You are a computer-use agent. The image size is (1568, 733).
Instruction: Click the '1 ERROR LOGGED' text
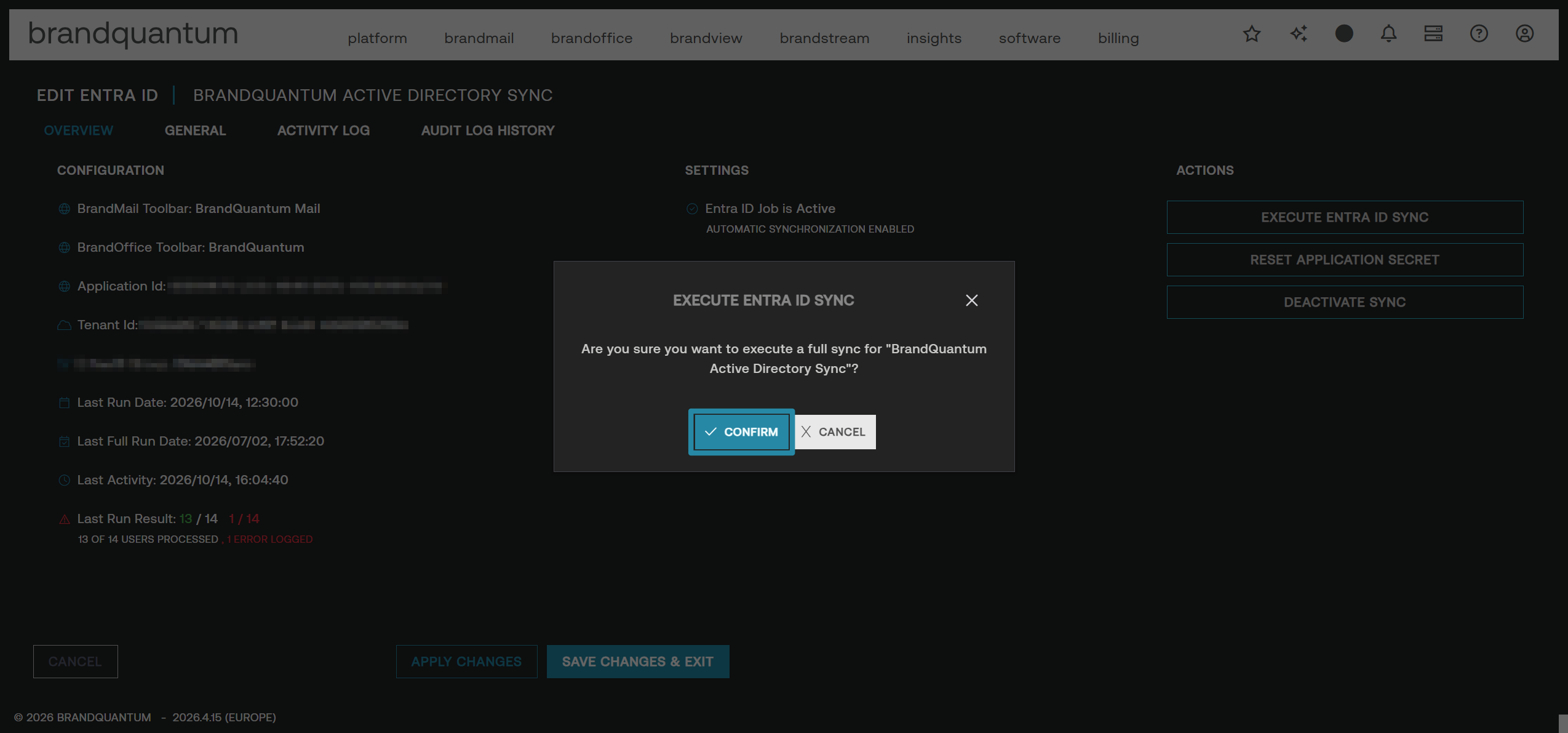[x=270, y=539]
